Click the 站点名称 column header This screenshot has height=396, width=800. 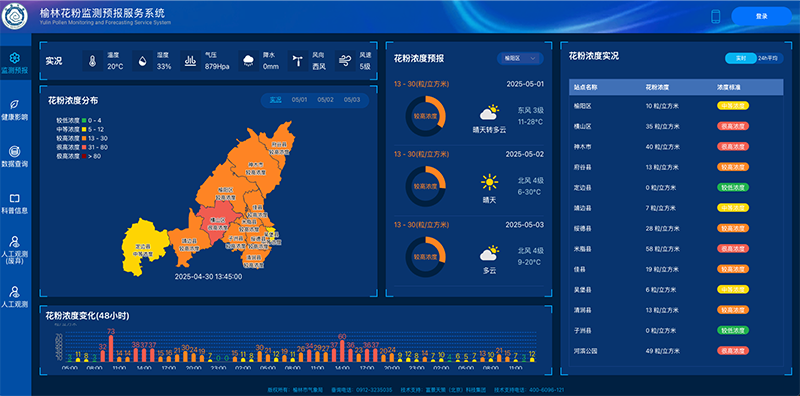click(585, 87)
